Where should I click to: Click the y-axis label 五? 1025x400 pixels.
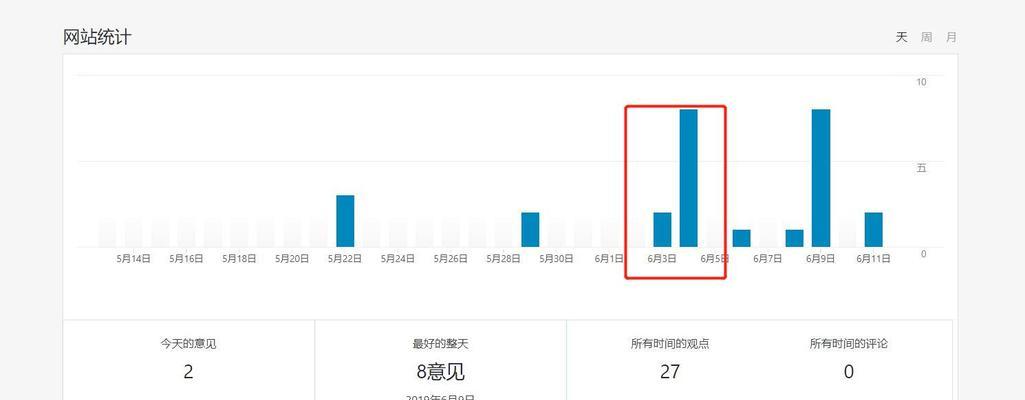[x=922, y=168]
